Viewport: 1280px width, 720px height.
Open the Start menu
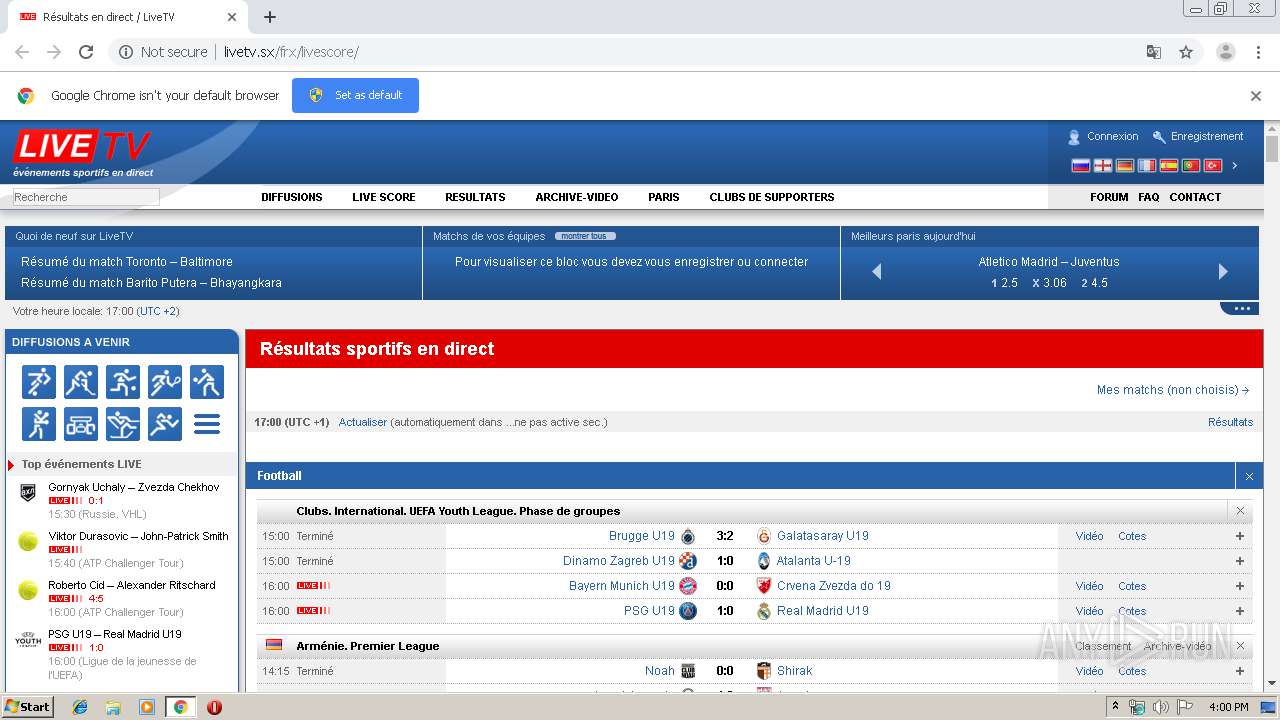[x=28, y=706]
